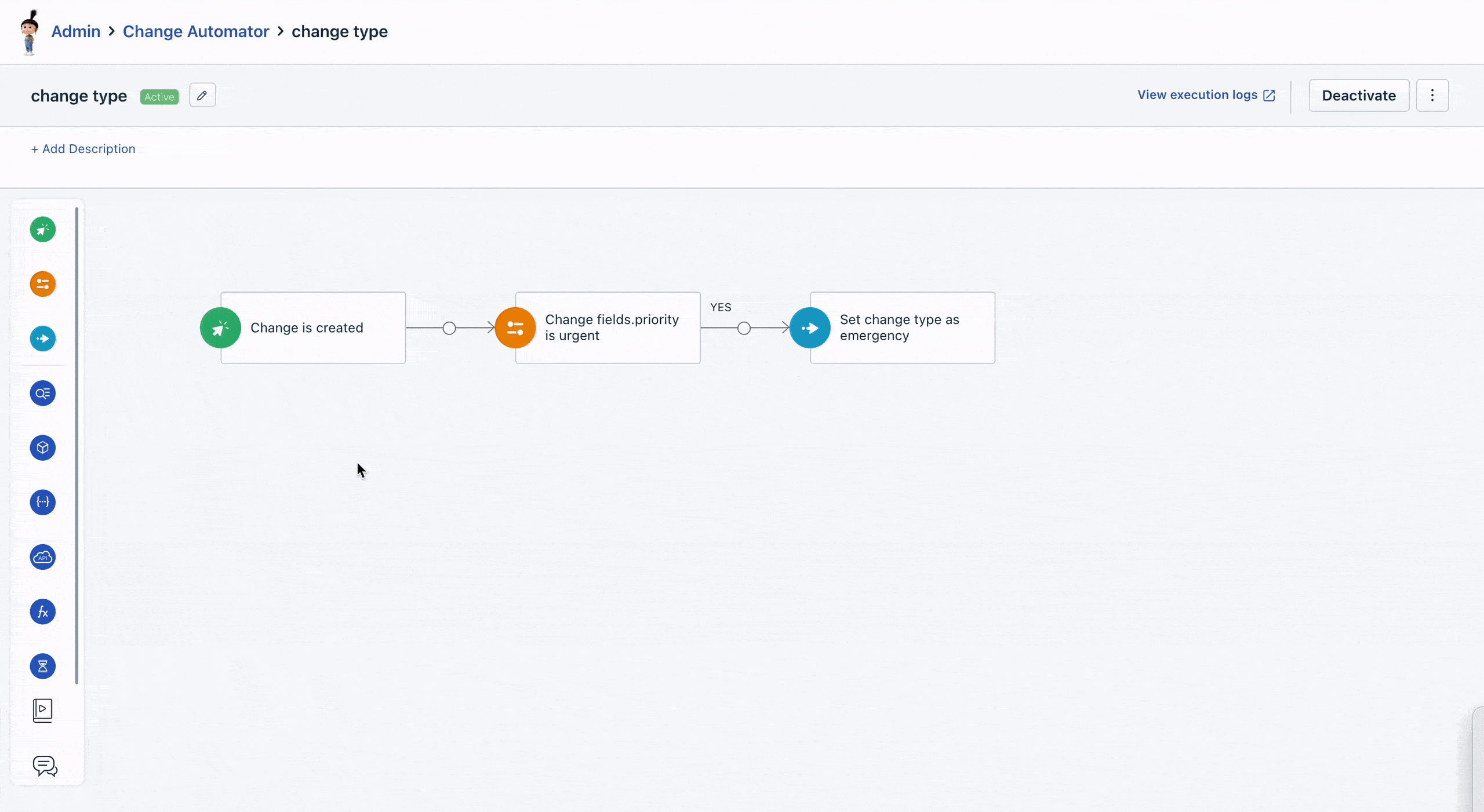1484x812 pixels.
Task: Click the user avatar at top left
Action: pyautogui.click(x=30, y=32)
